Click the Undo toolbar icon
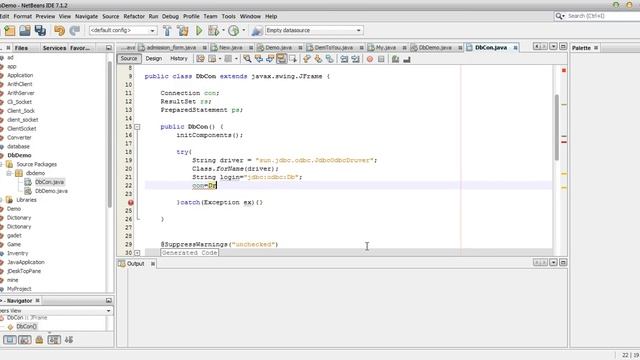Viewport: 640px width, 360px height. tap(60, 31)
